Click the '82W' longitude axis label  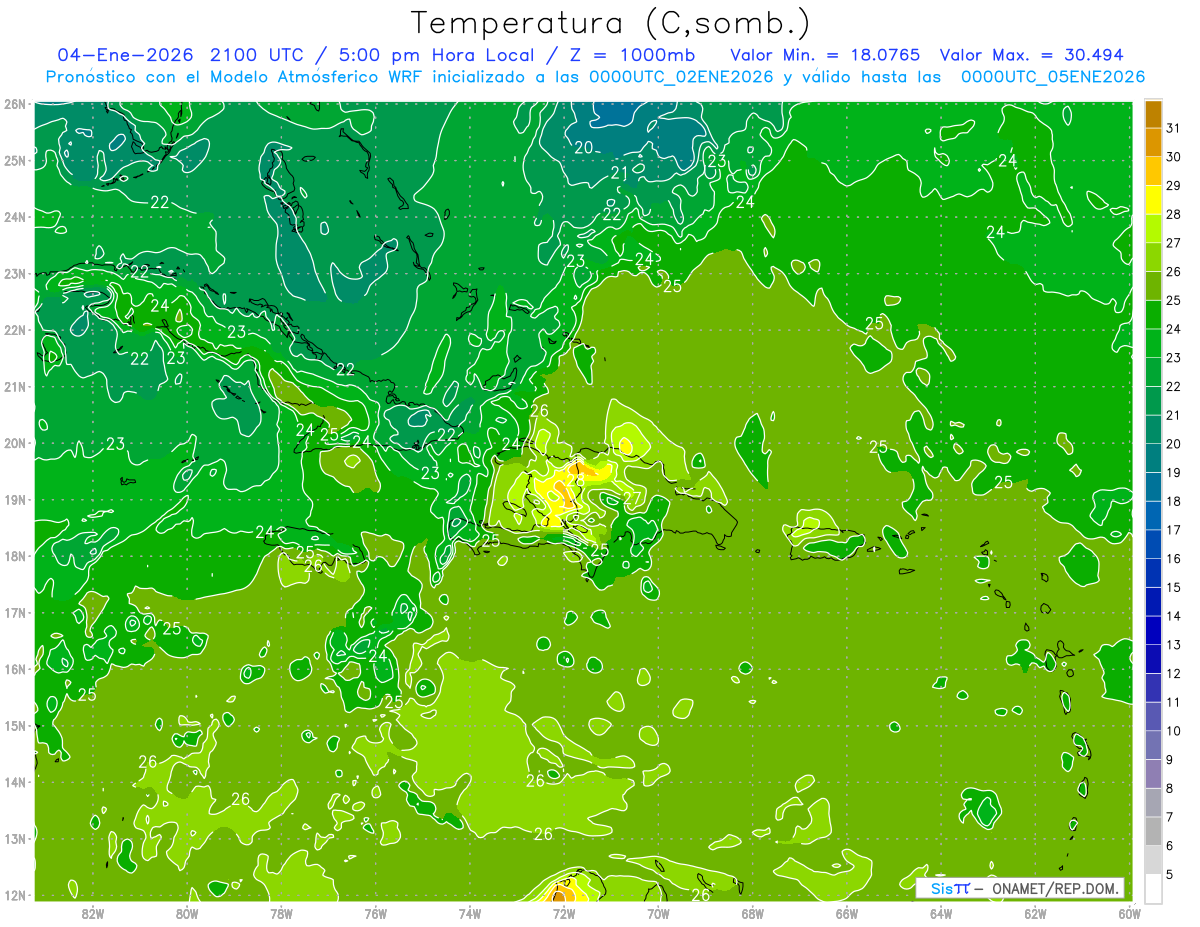click(92, 912)
